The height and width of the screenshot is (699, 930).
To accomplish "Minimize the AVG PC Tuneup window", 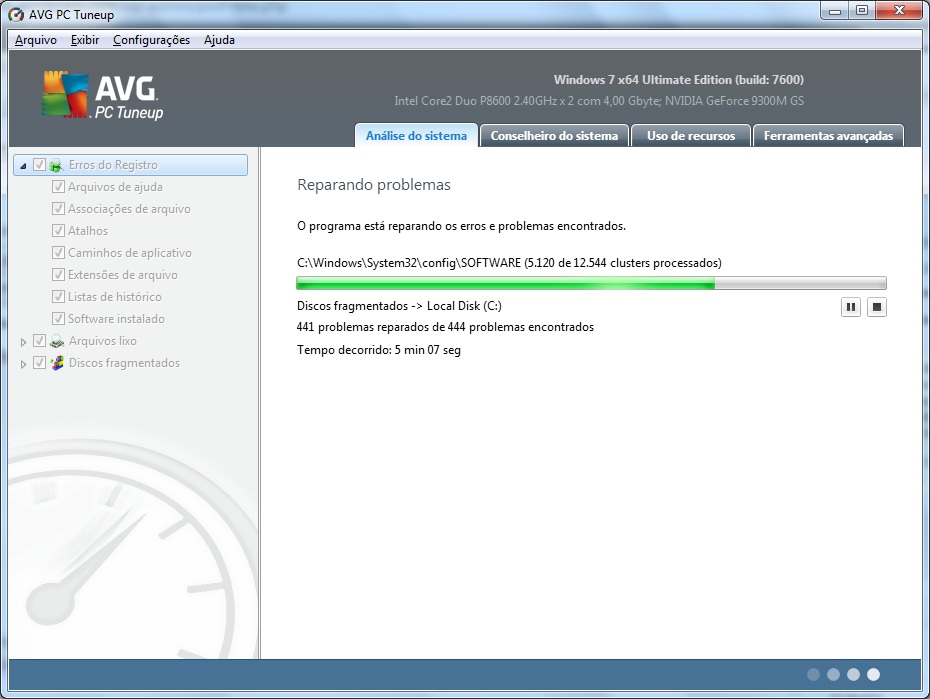I will [x=835, y=11].
